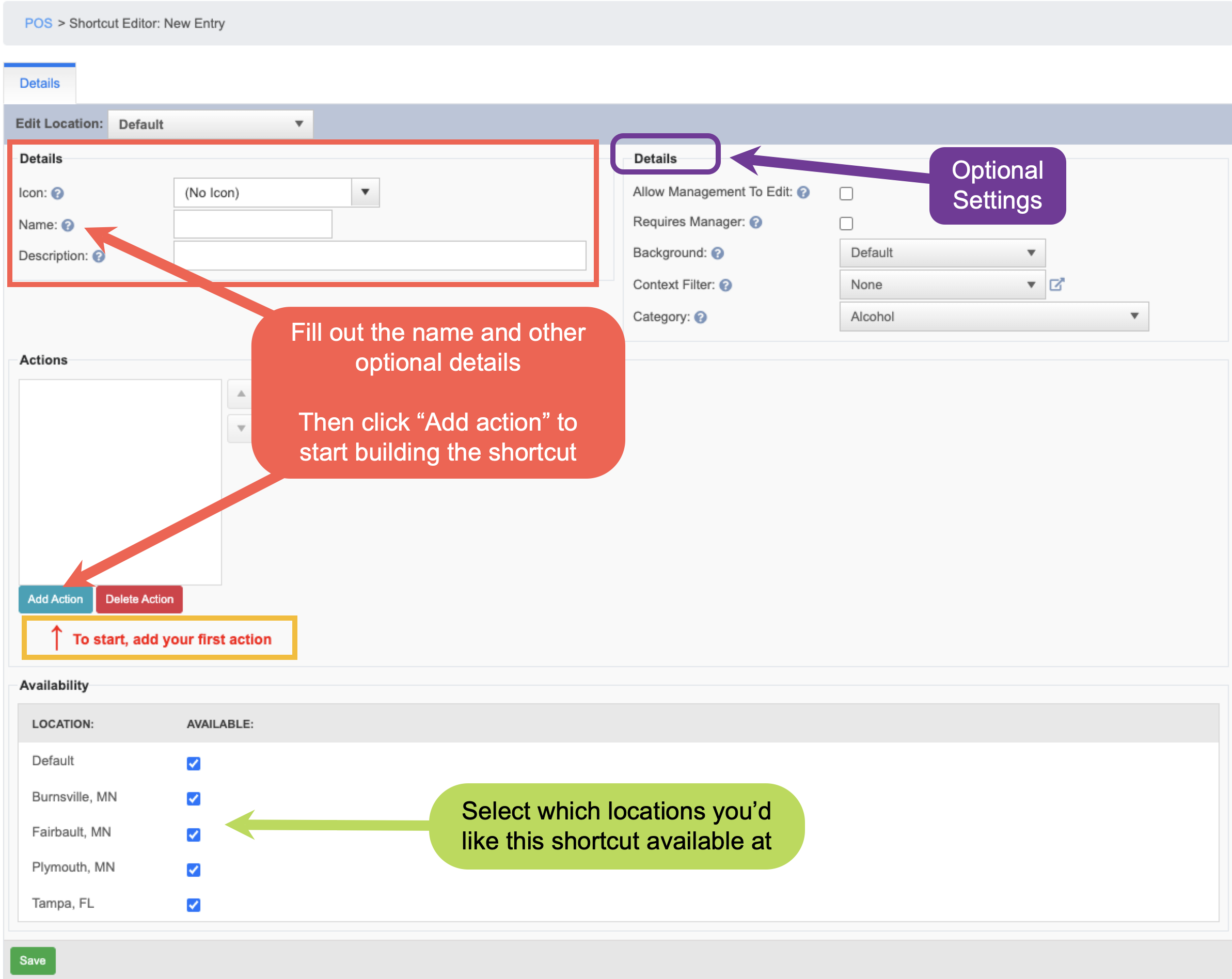Enable Allow Management To Edit checkbox

point(846,193)
